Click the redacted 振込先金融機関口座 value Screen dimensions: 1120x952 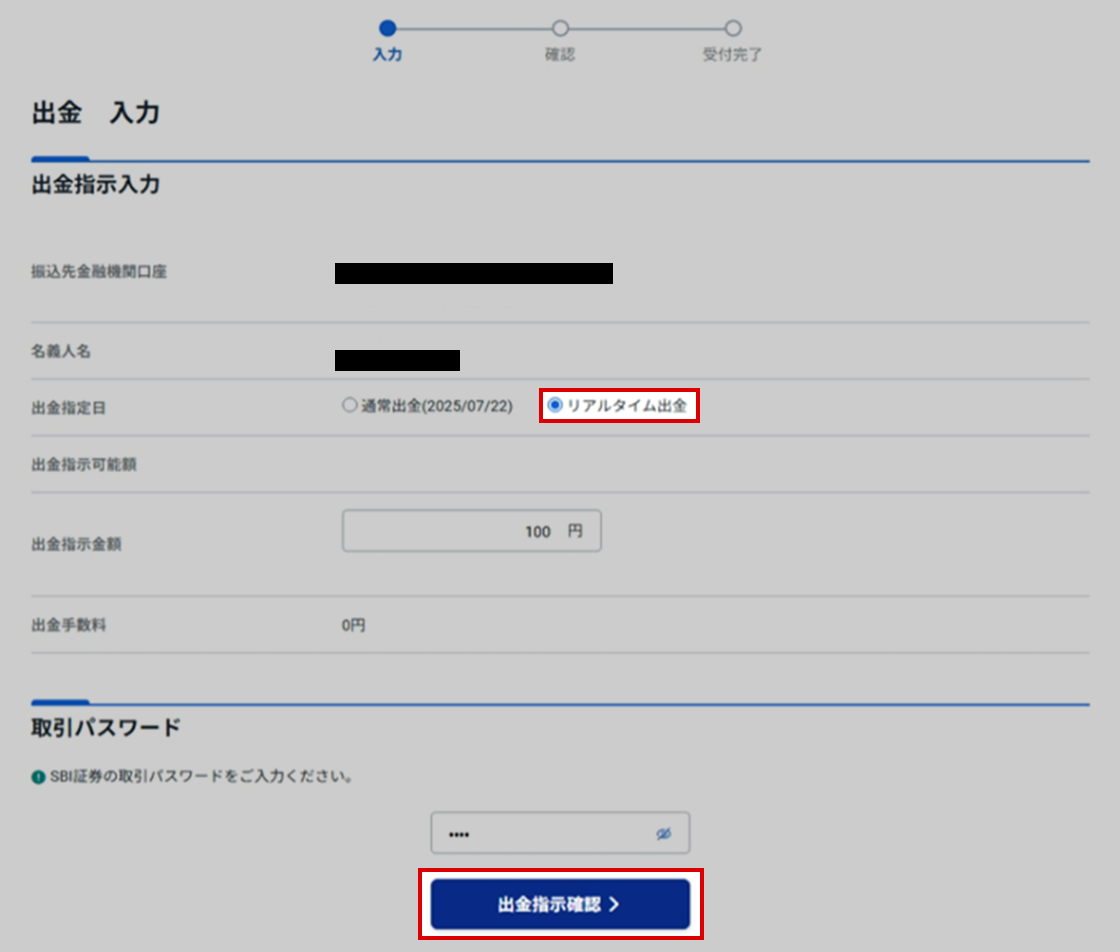[473, 273]
